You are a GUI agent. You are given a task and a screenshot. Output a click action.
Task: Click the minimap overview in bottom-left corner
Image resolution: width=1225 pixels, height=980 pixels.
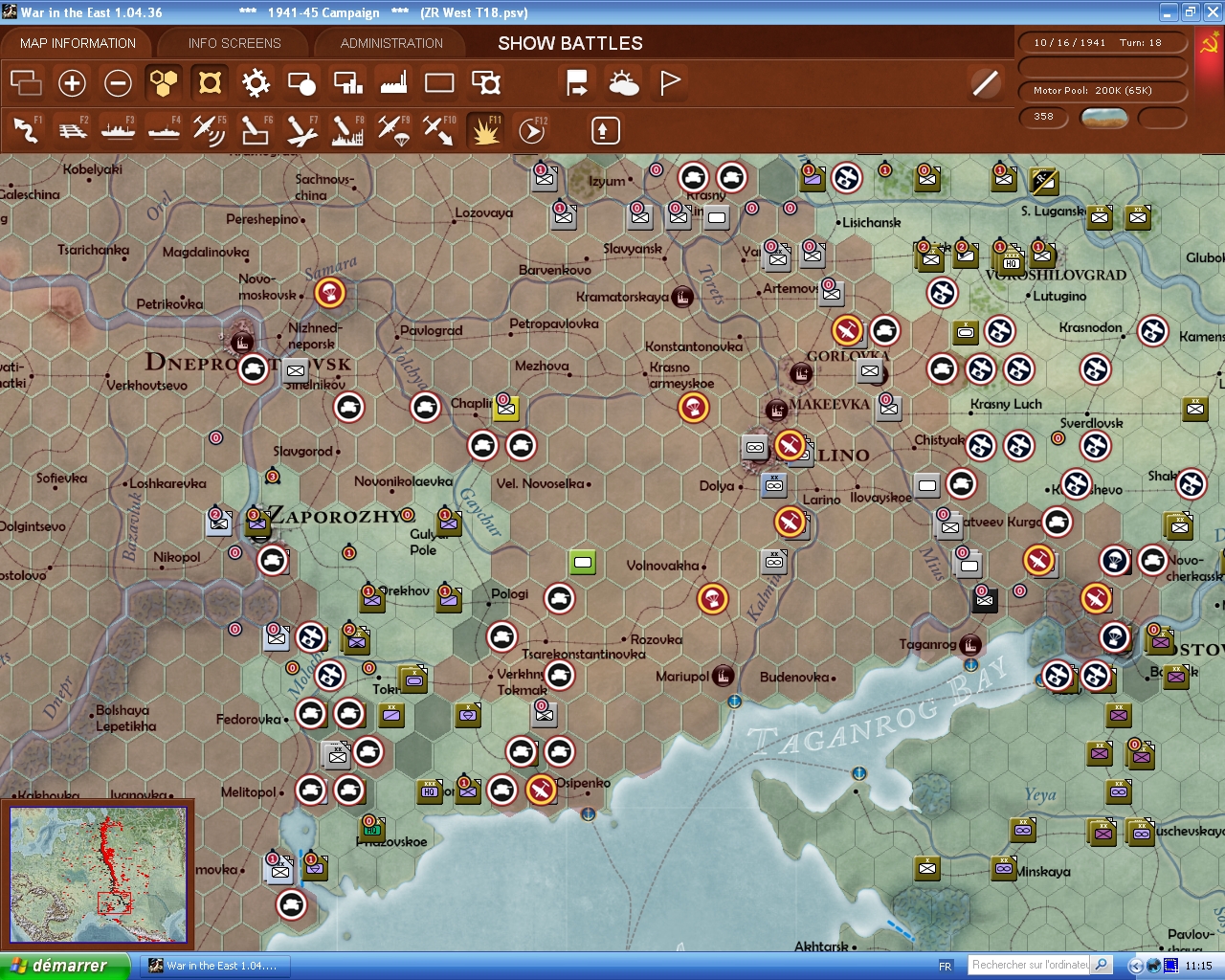(x=98, y=876)
